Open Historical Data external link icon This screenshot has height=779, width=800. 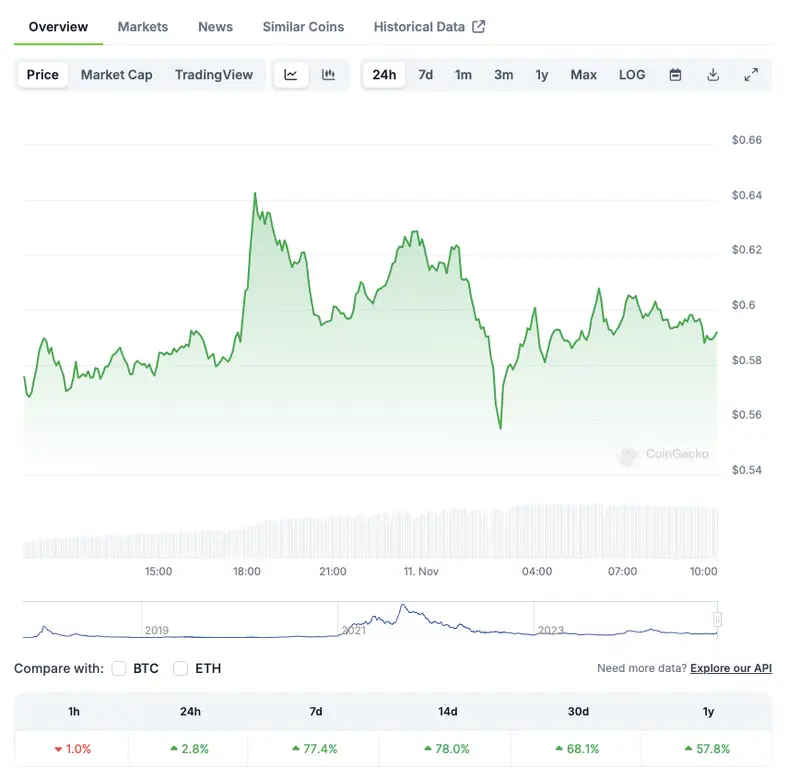(x=479, y=27)
